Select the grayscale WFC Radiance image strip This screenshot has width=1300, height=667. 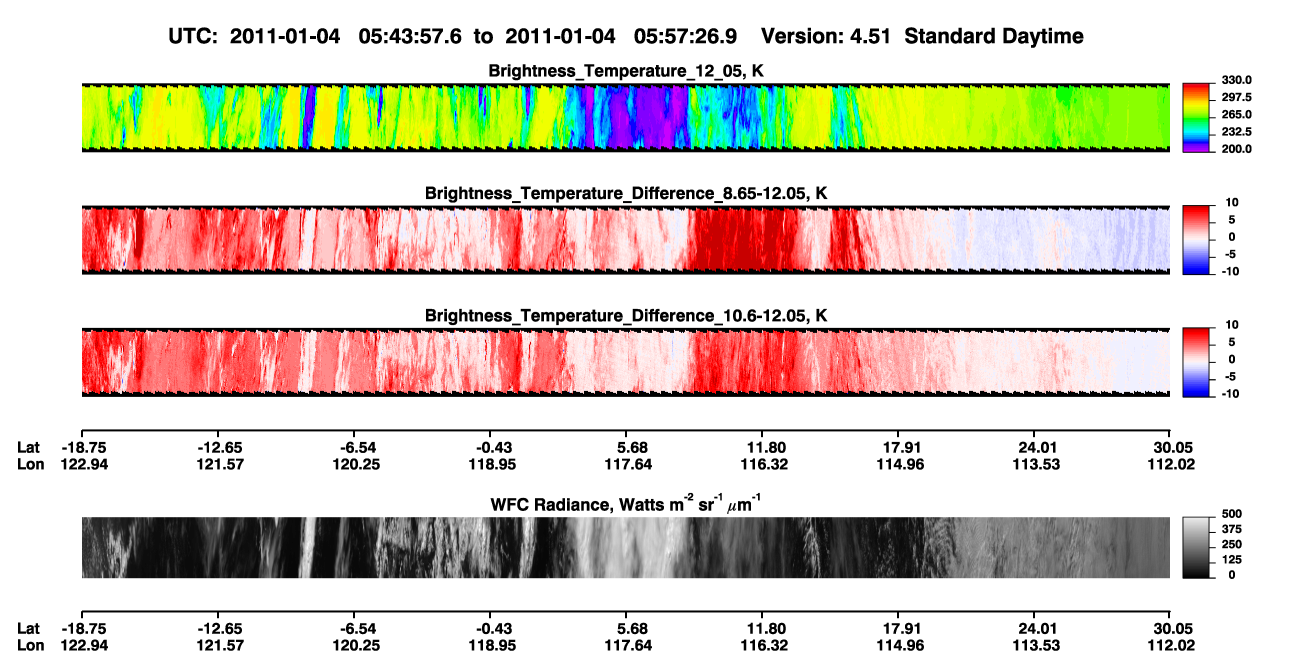[x=625, y=547]
